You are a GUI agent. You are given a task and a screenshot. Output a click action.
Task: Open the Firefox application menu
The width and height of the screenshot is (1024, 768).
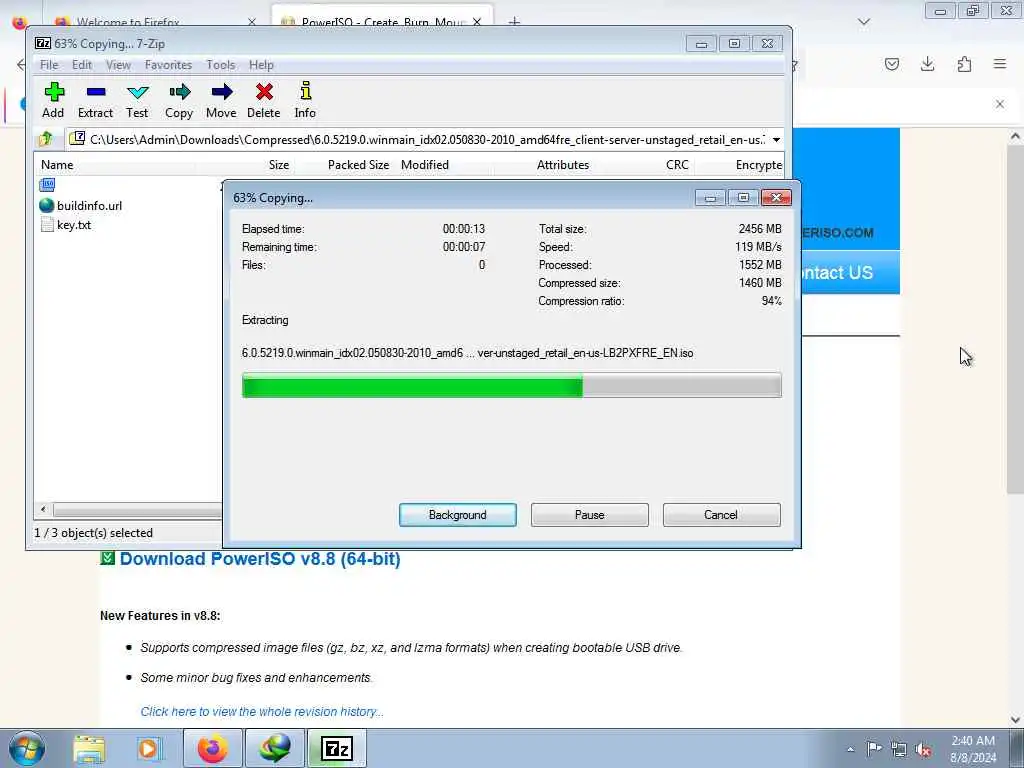point(1000,64)
